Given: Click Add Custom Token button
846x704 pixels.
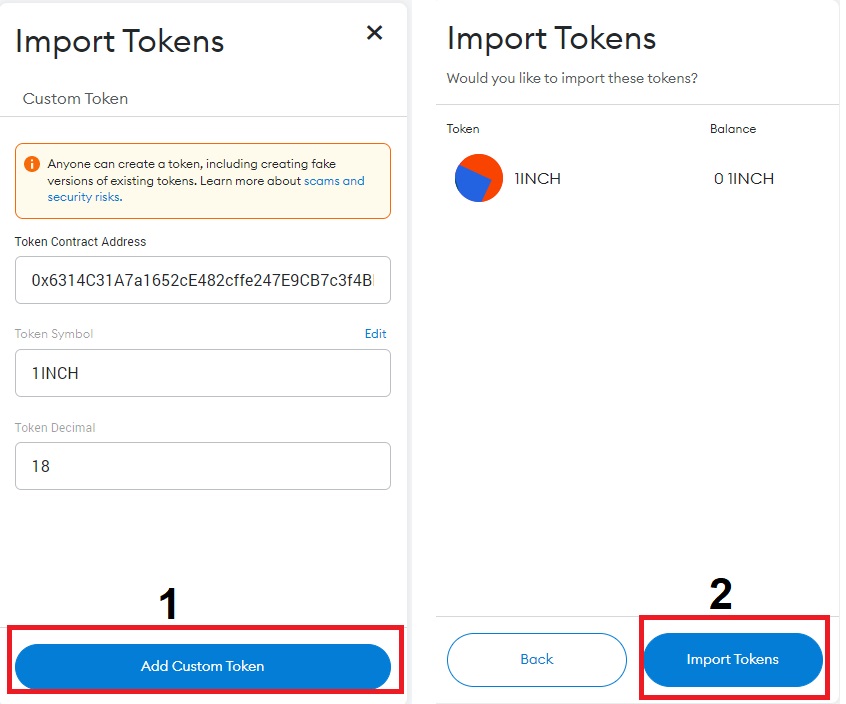Looking at the screenshot, I should click(203, 666).
